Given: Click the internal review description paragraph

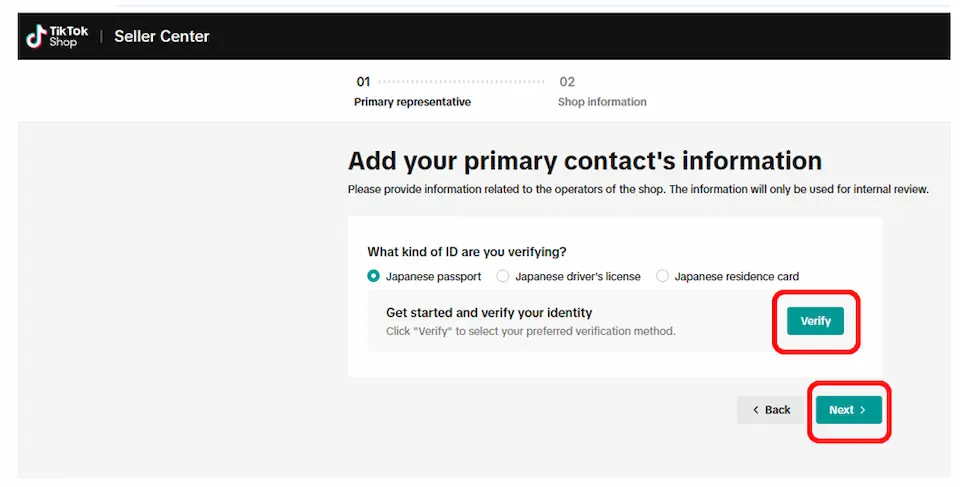Looking at the screenshot, I should [x=638, y=189].
